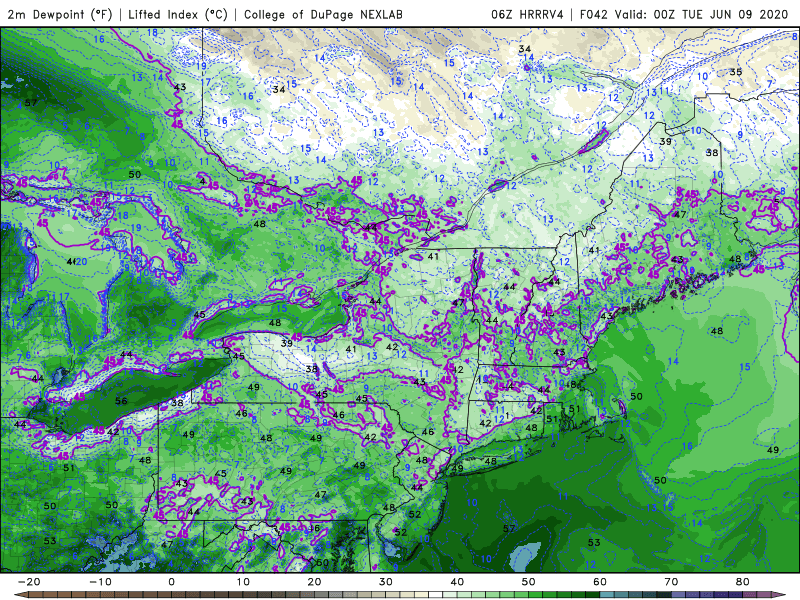Click the '-20' value on the color scale
The width and height of the screenshot is (800, 600).
(x=29, y=582)
